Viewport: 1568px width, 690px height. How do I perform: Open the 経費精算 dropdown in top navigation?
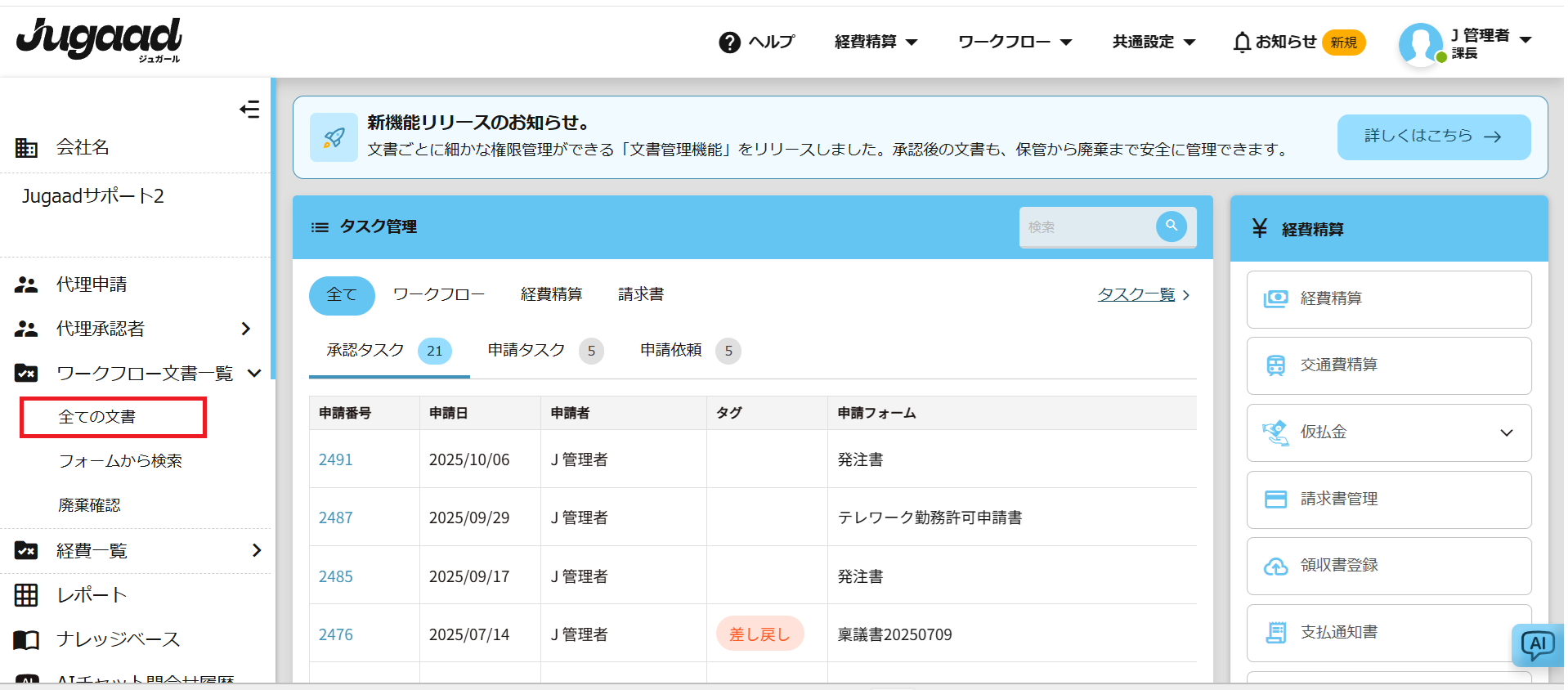click(x=876, y=42)
